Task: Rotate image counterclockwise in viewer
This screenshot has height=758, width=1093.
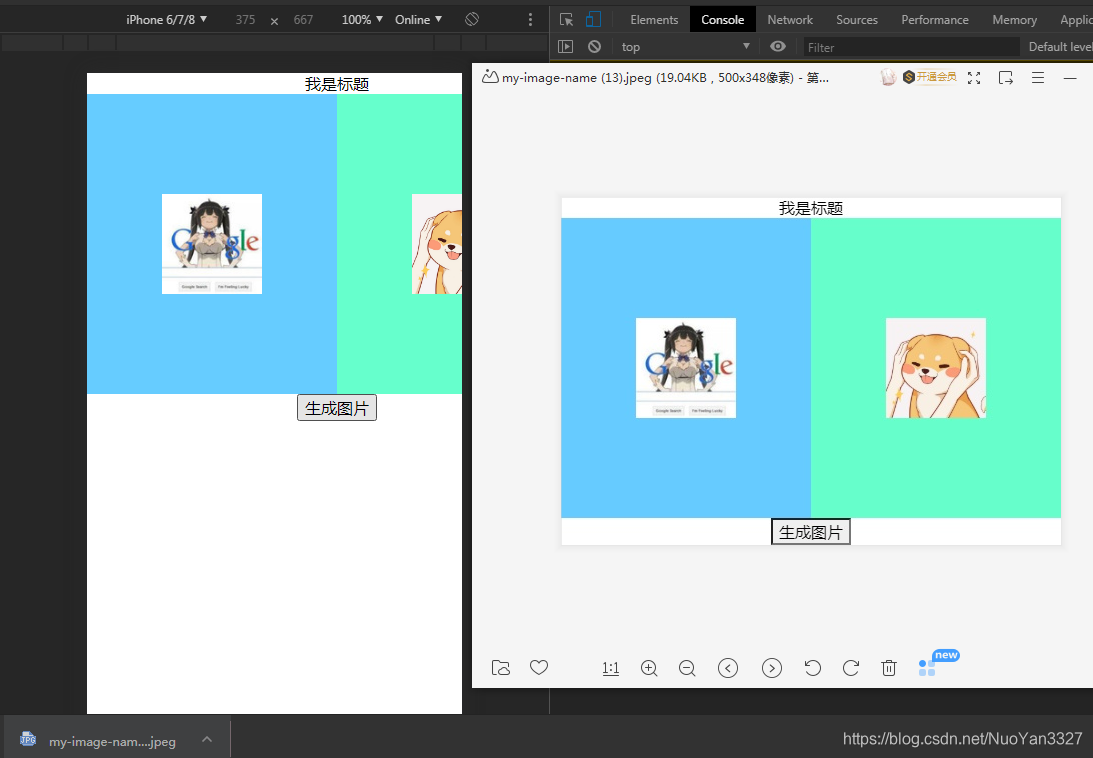Action: click(x=812, y=668)
